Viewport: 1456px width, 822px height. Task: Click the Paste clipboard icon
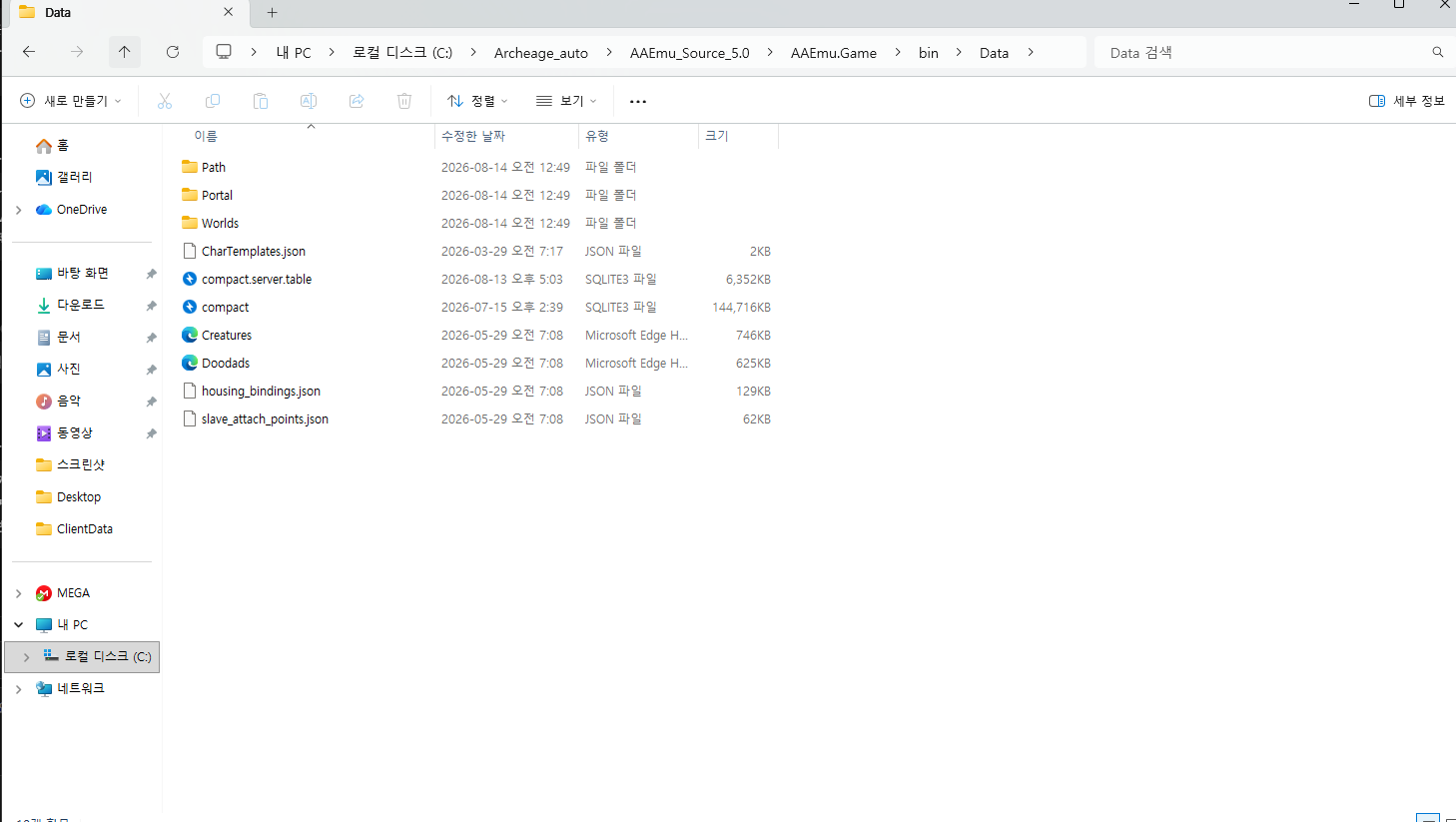point(261,101)
